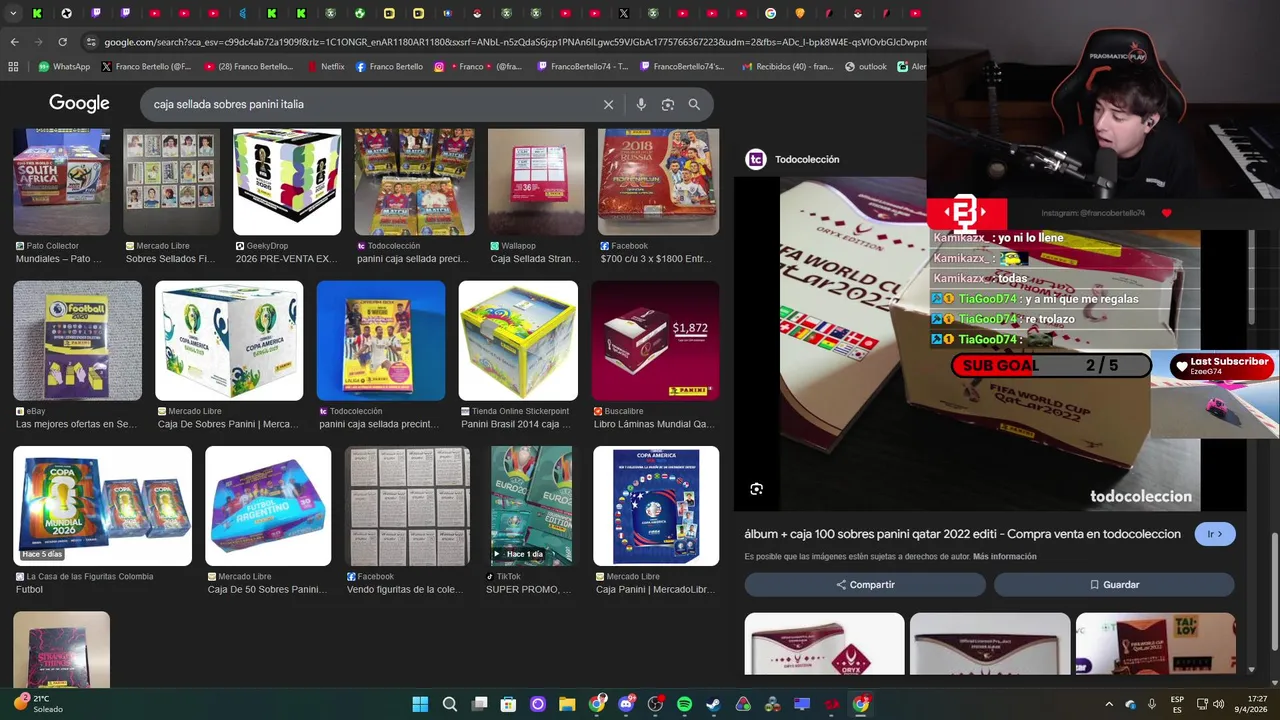Open the tab search chevron
The image size is (1280, 720).
[13, 13]
